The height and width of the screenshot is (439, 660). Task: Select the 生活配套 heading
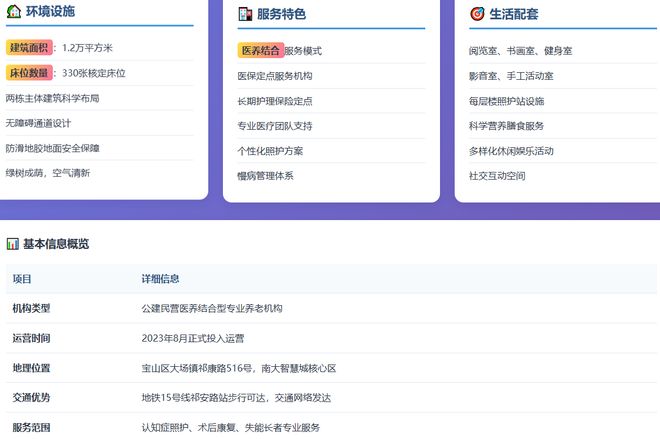(x=514, y=14)
